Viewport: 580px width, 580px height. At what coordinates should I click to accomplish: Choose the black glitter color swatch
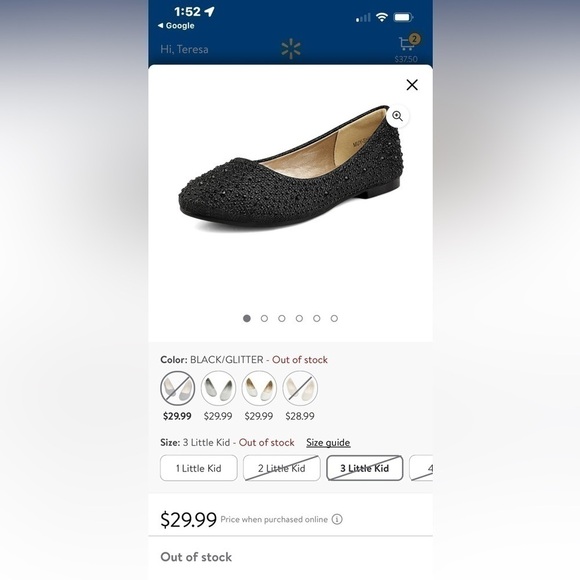[x=178, y=388]
